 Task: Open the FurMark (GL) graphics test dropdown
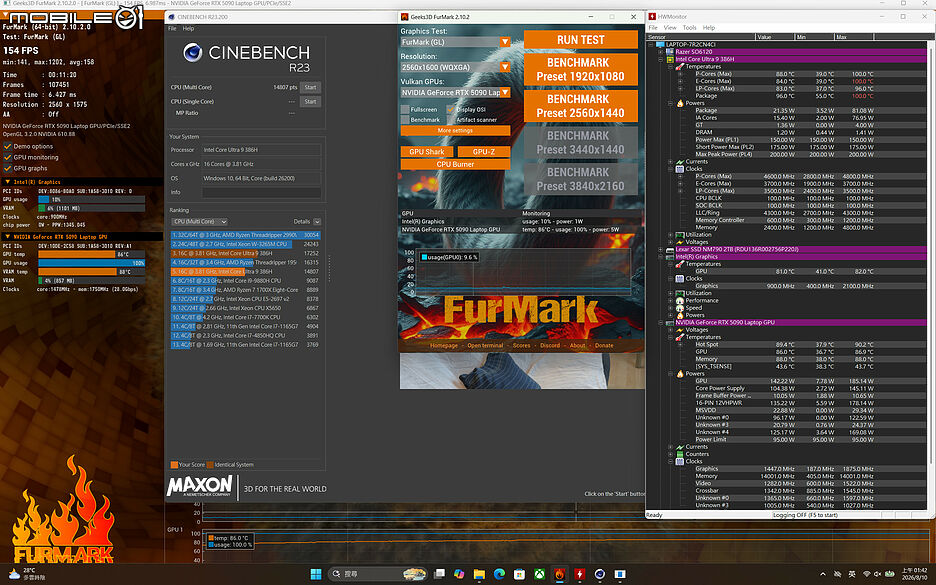[x=455, y=42]
